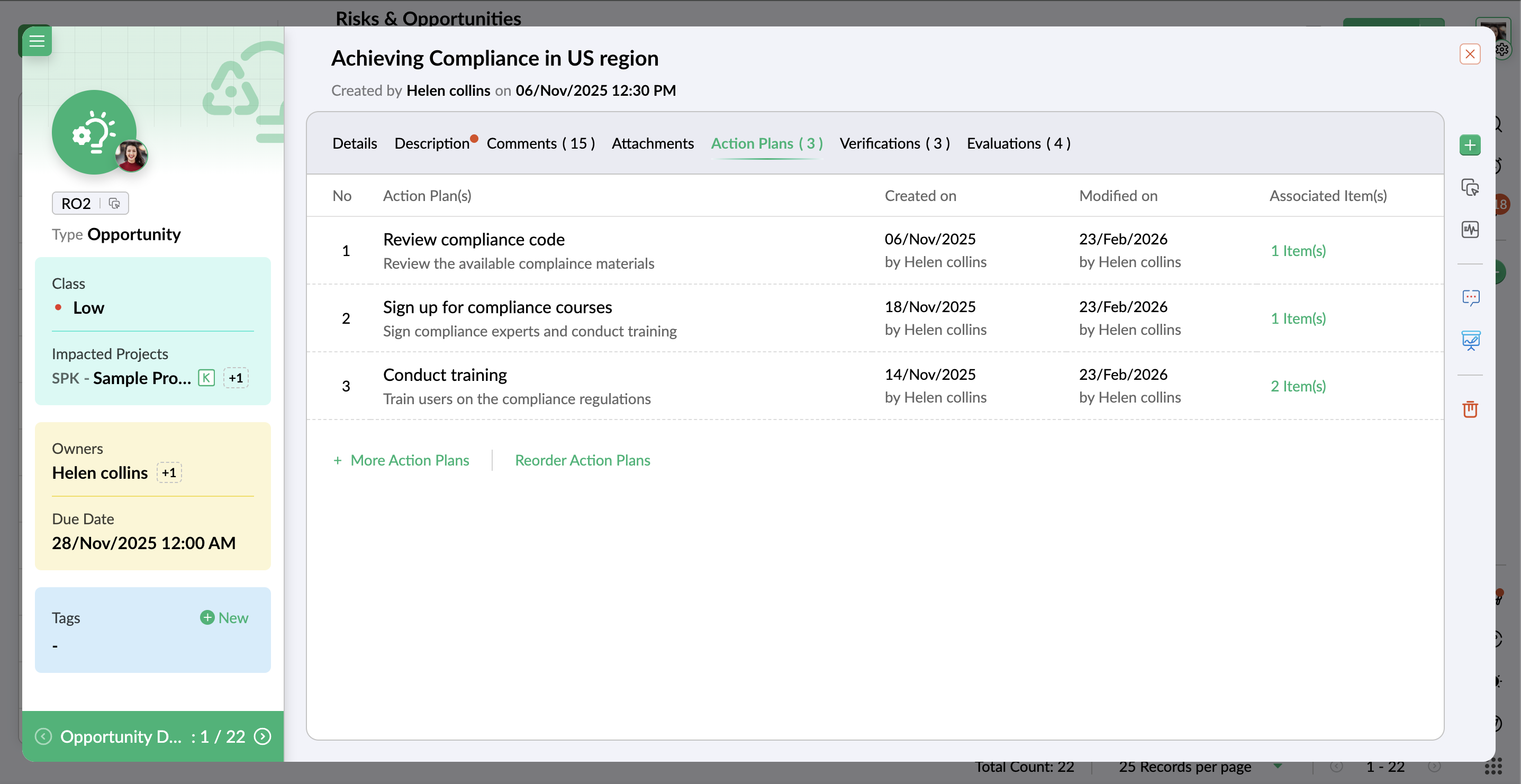The image size is (1521, 784).
Task: Click the copy icon below green plus
Action: [1470, 188]
